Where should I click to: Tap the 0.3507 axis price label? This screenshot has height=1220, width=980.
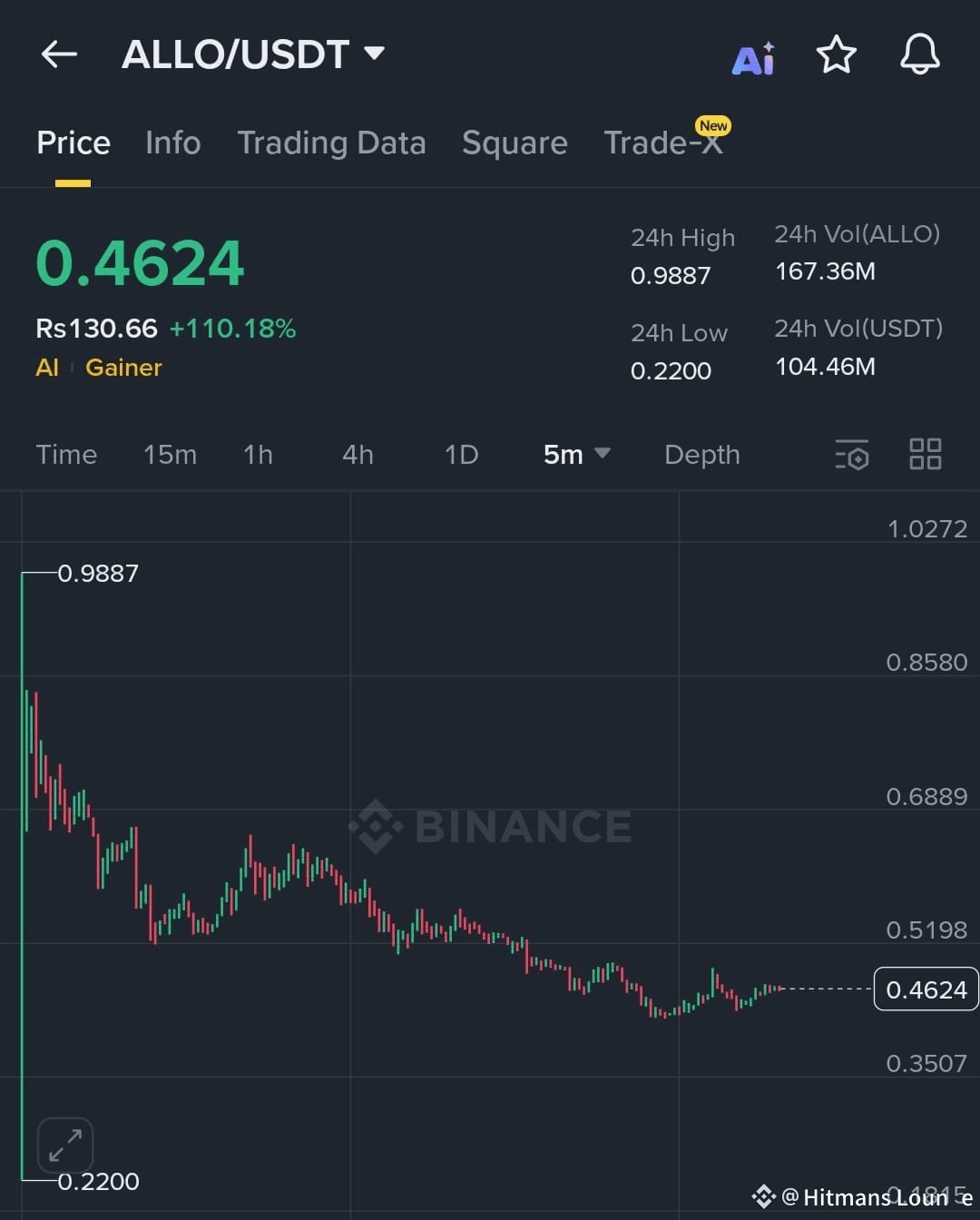click(x=927, y=1063)
